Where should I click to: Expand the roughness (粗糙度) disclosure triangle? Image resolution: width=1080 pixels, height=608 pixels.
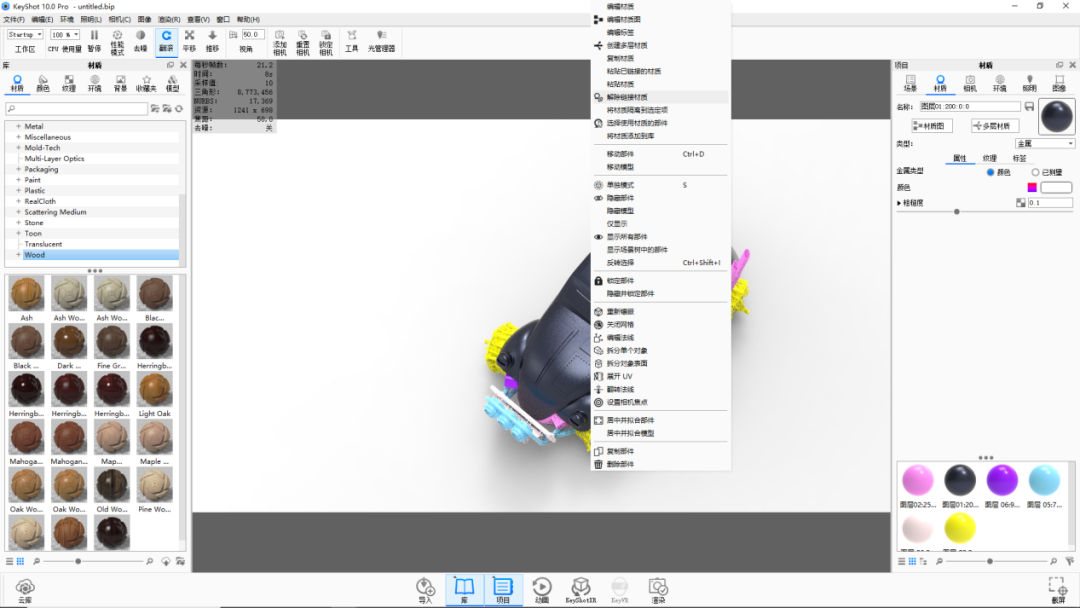(899, 203)
